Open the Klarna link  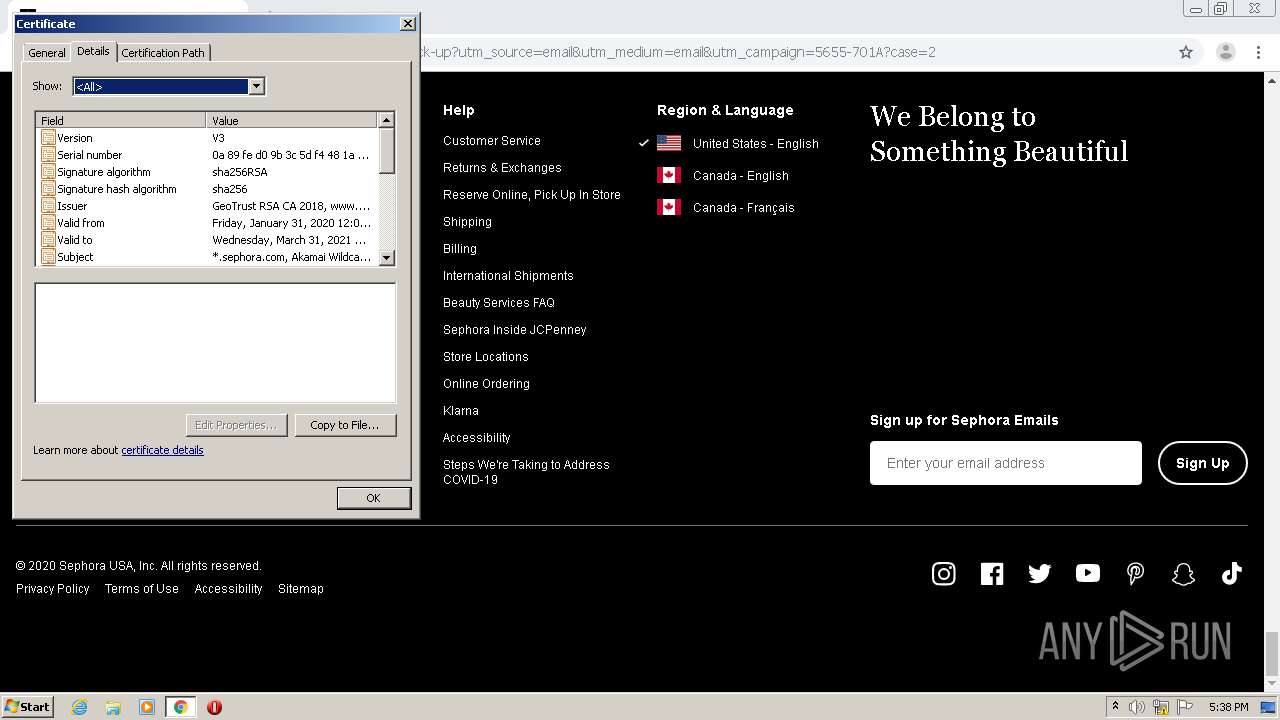click(461, 411)
